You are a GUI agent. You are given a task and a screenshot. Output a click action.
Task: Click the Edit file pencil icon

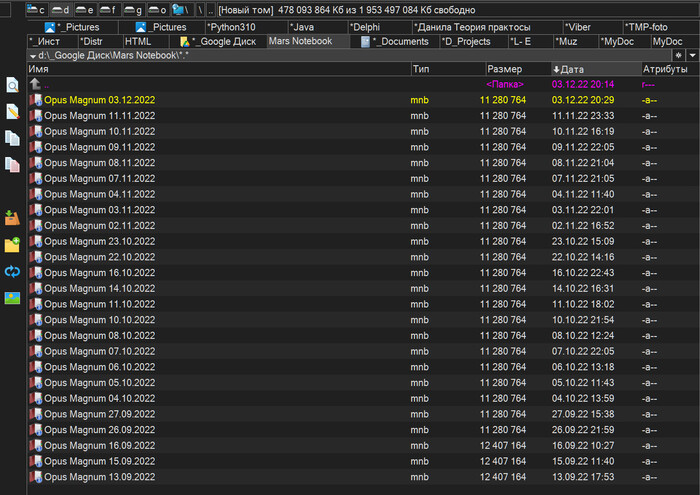click(12, 112)
